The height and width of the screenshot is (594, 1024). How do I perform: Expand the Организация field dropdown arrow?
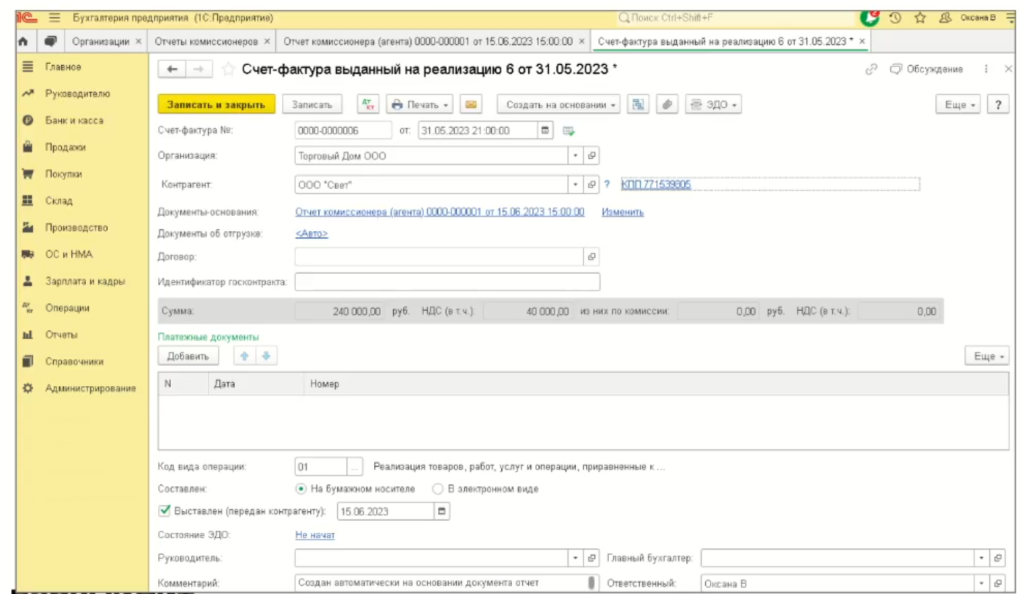pos(575,156)
